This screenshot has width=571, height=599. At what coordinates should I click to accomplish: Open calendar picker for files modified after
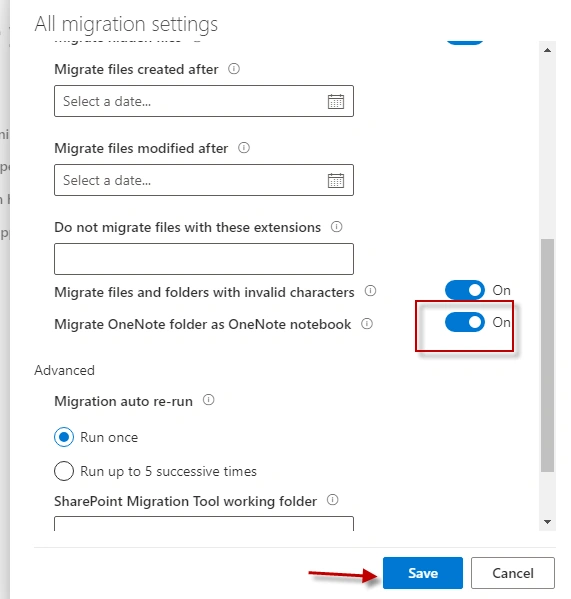[x=336, y=181]
